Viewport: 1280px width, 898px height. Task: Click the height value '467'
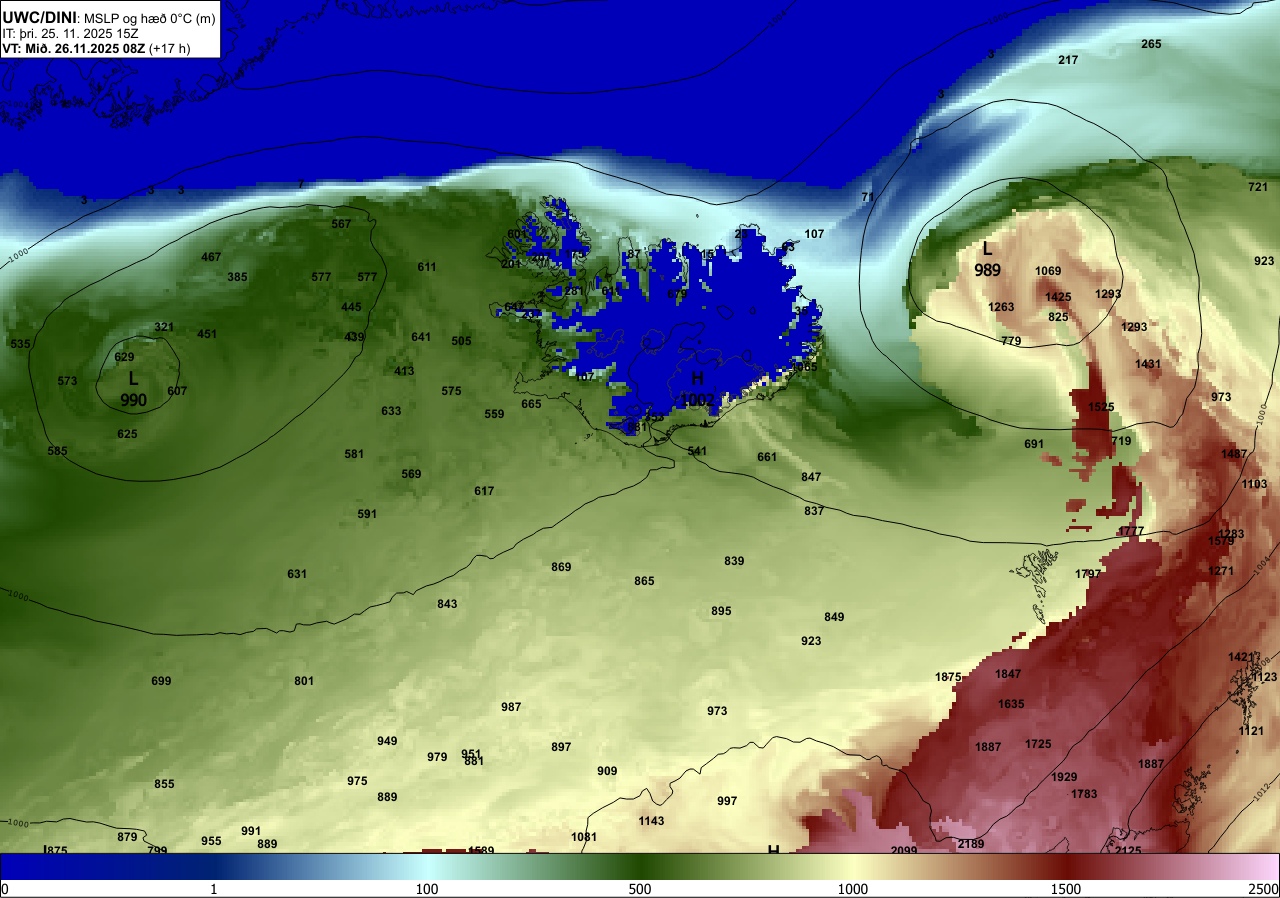click(211, 257)
